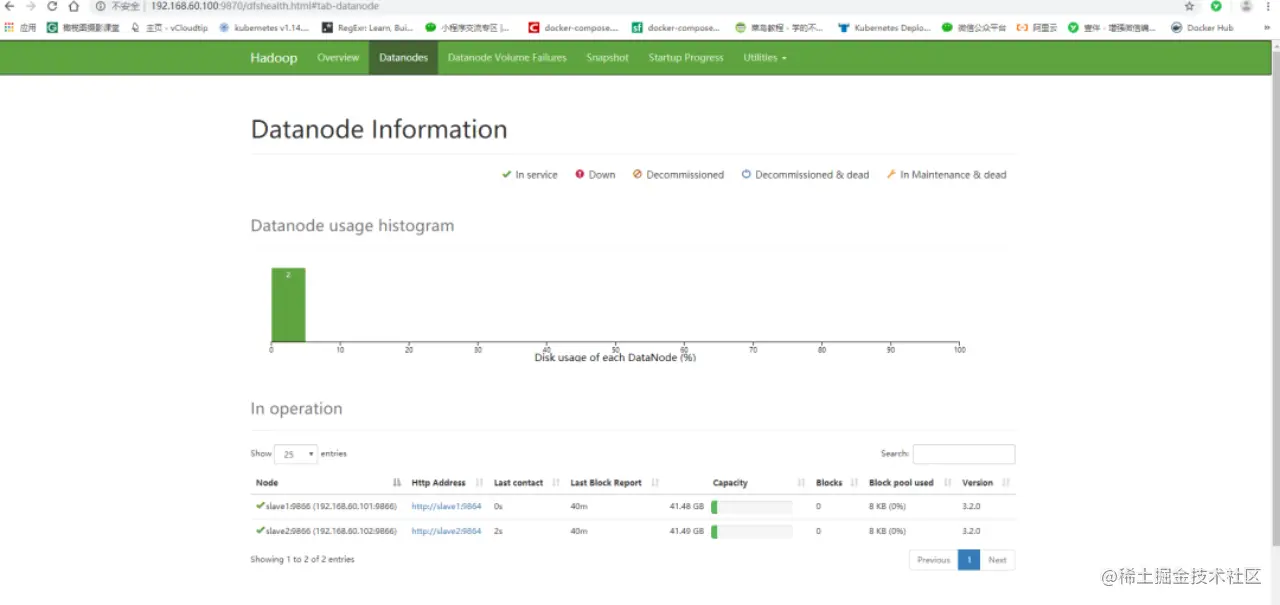The height and width of the screenshot is (605, 1280).
Task: Open the RegExr: Learn, Bui... bookmark
Action: [x=367, y=28]
